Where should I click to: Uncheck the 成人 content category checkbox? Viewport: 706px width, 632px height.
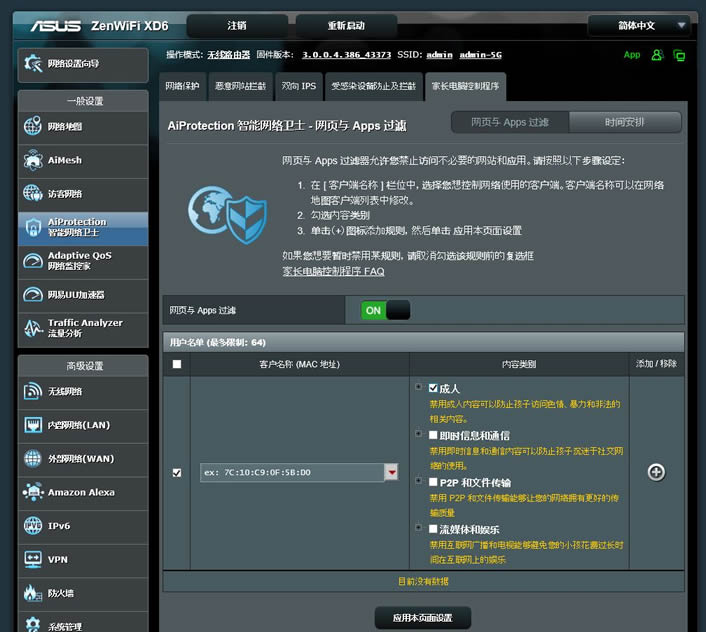coord(433,388)
